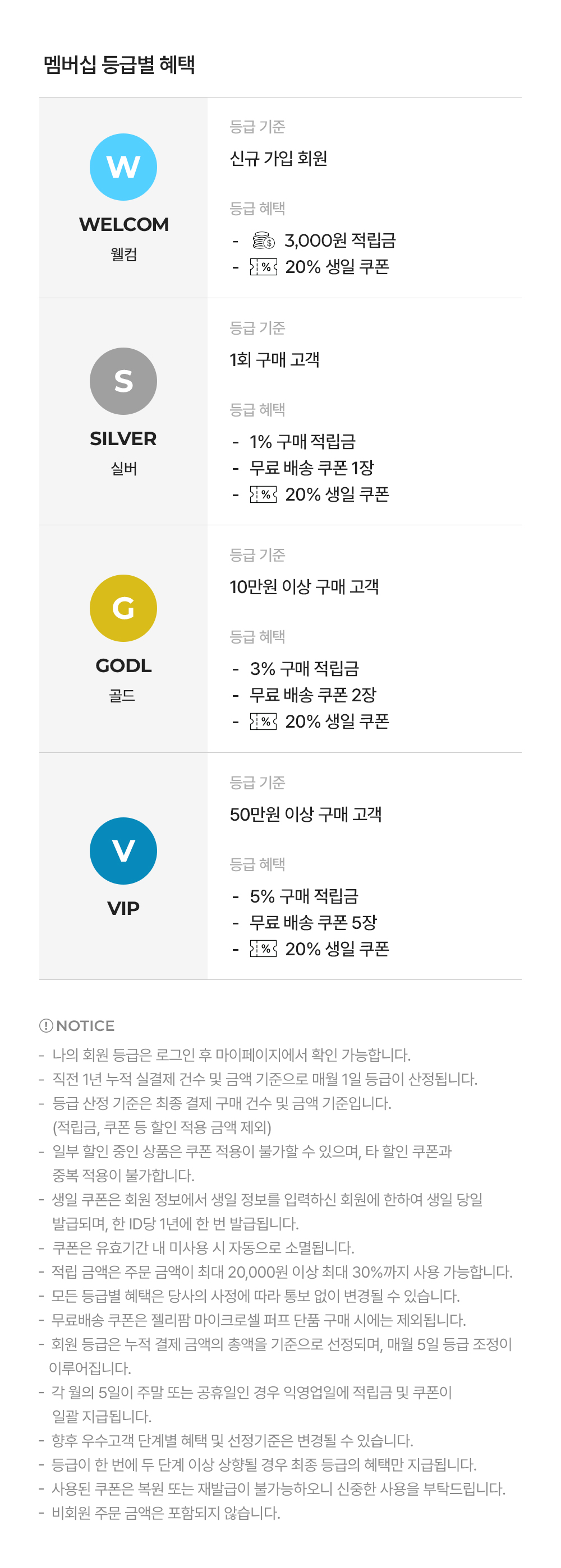Click the birthday coupon icon in VIP row
Image resolution: width=561 pixels, height=1568 pixels.
[263, 949]
